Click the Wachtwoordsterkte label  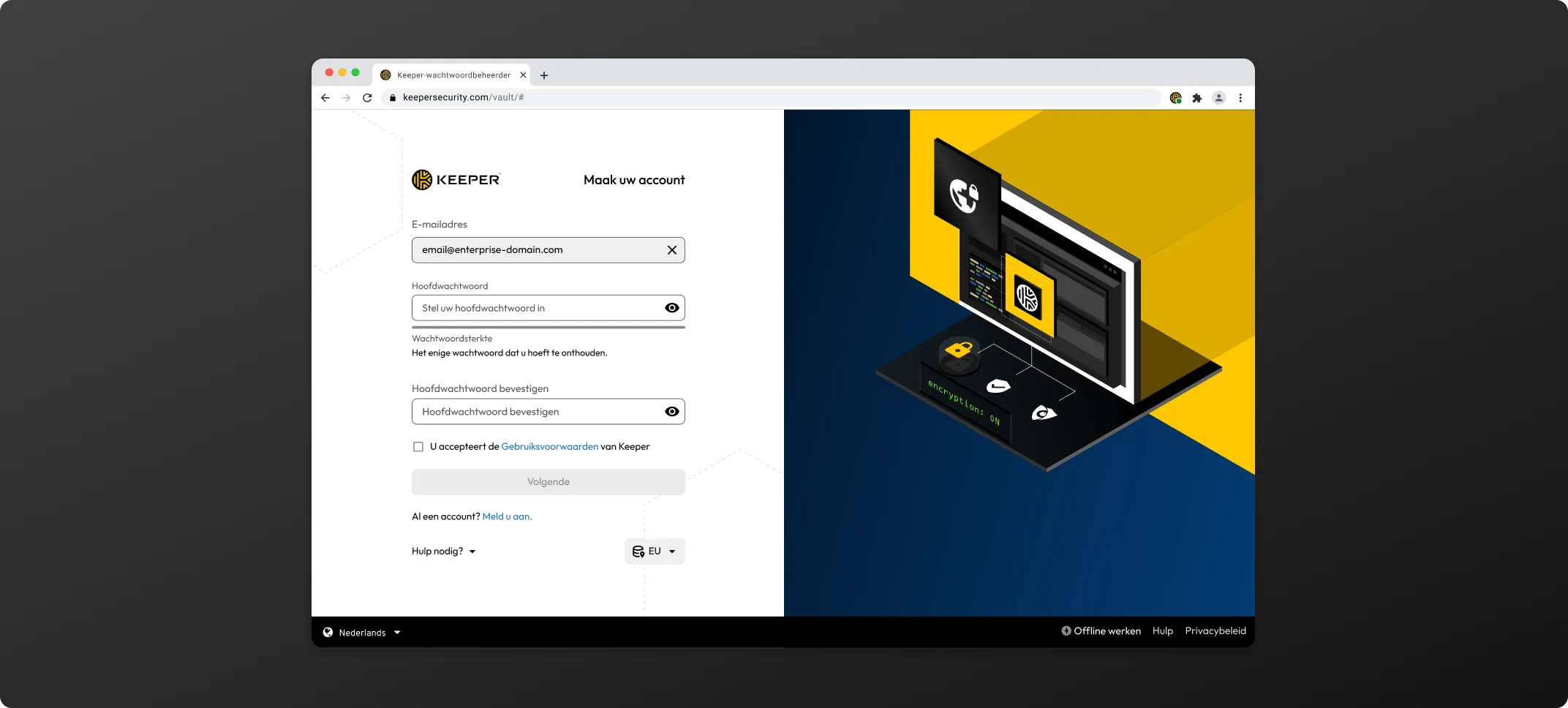click(x=452, y=339)
